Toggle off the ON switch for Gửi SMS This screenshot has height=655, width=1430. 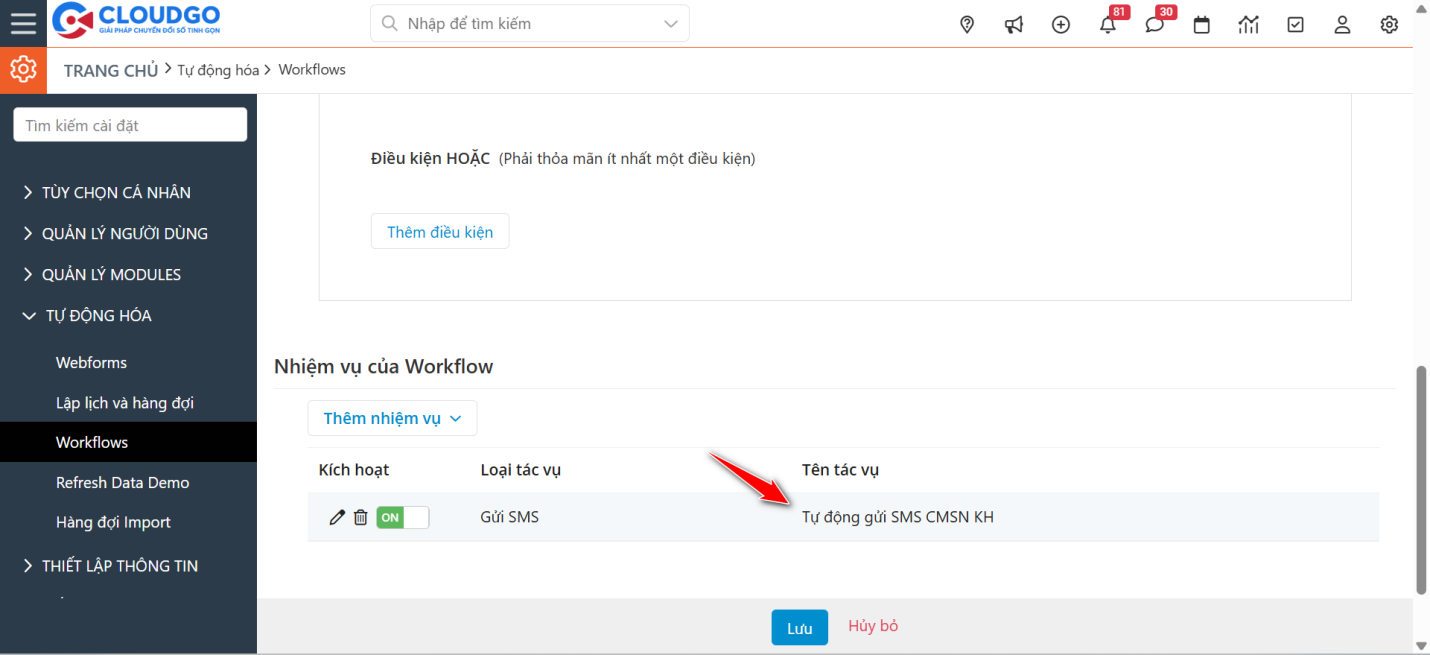pyautogui.click(x=403, y=517)
